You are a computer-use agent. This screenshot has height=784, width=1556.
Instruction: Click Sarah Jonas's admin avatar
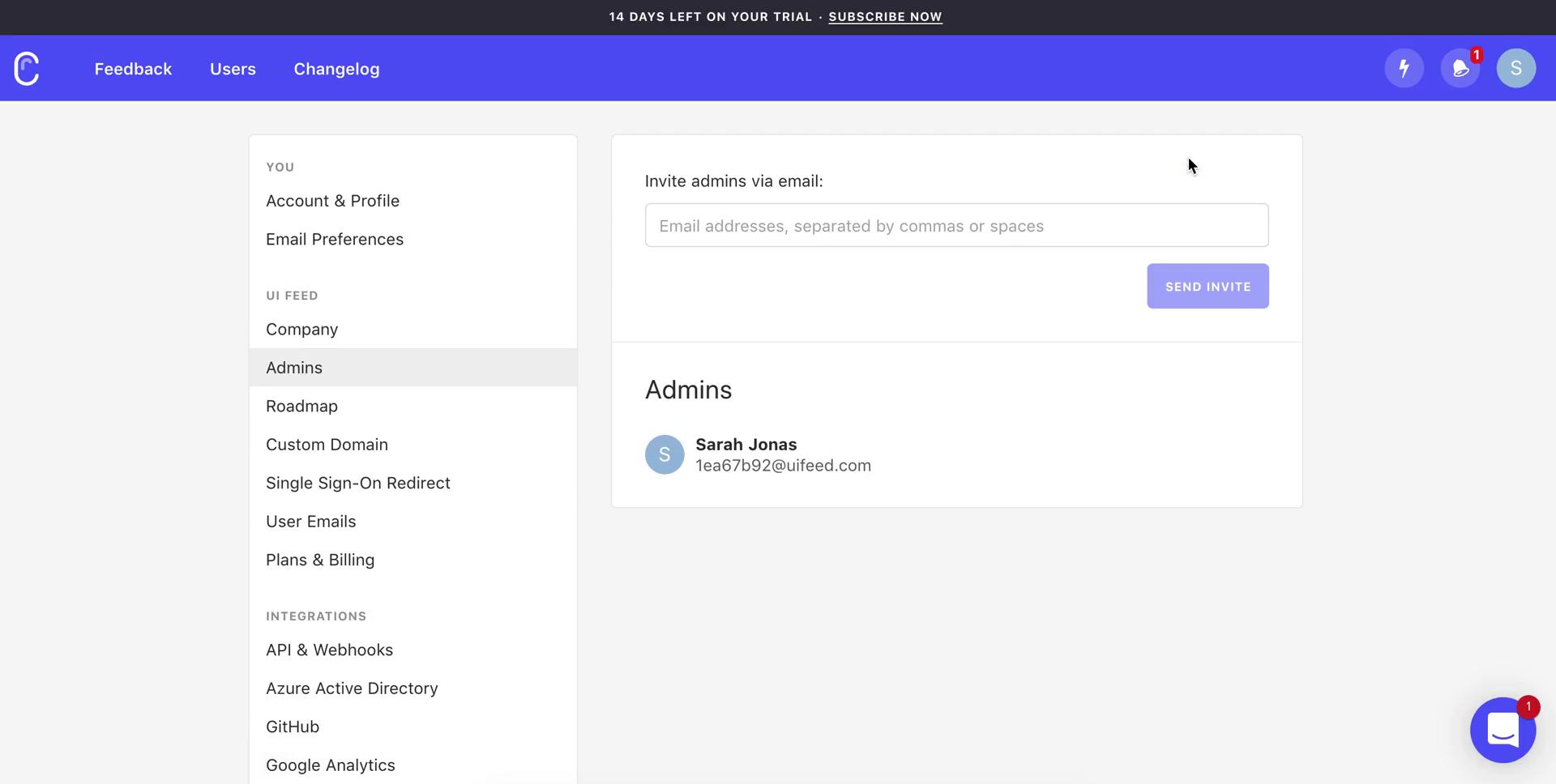(665, 455)
